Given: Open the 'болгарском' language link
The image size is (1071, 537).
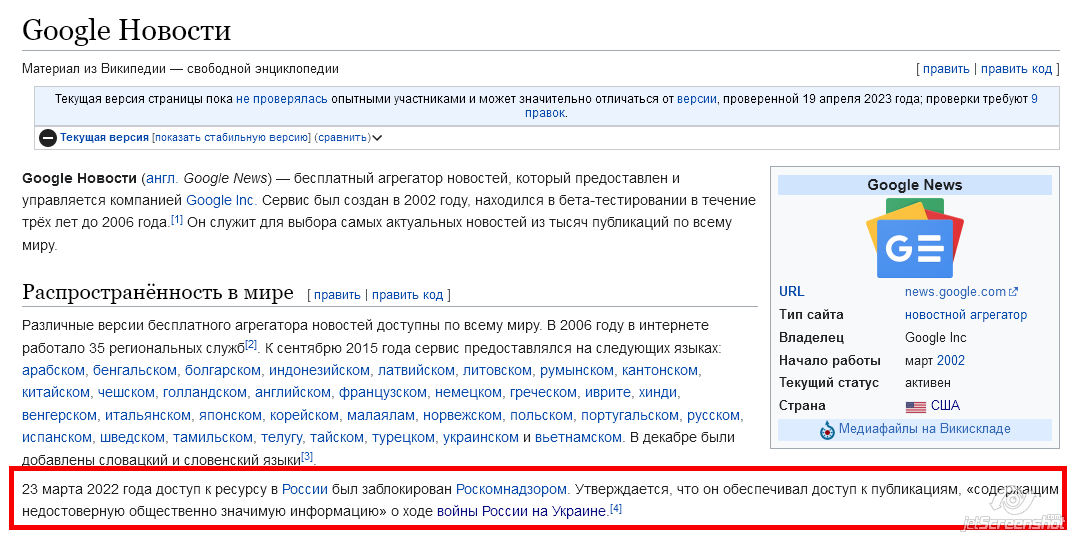Looking at the screenshot, I should click(223, 371).
